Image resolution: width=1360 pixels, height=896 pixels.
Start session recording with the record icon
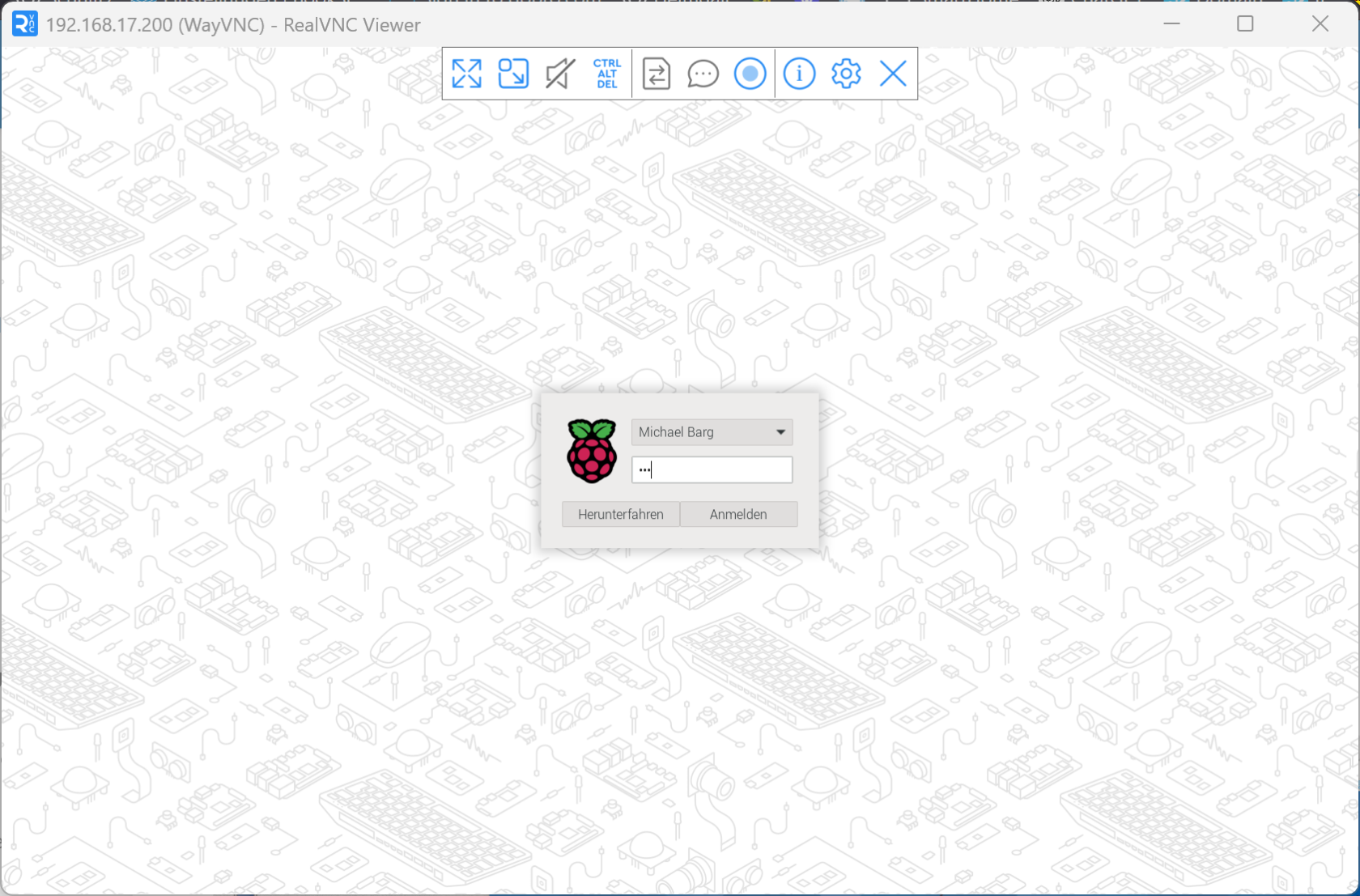click(x=750, y=74)
